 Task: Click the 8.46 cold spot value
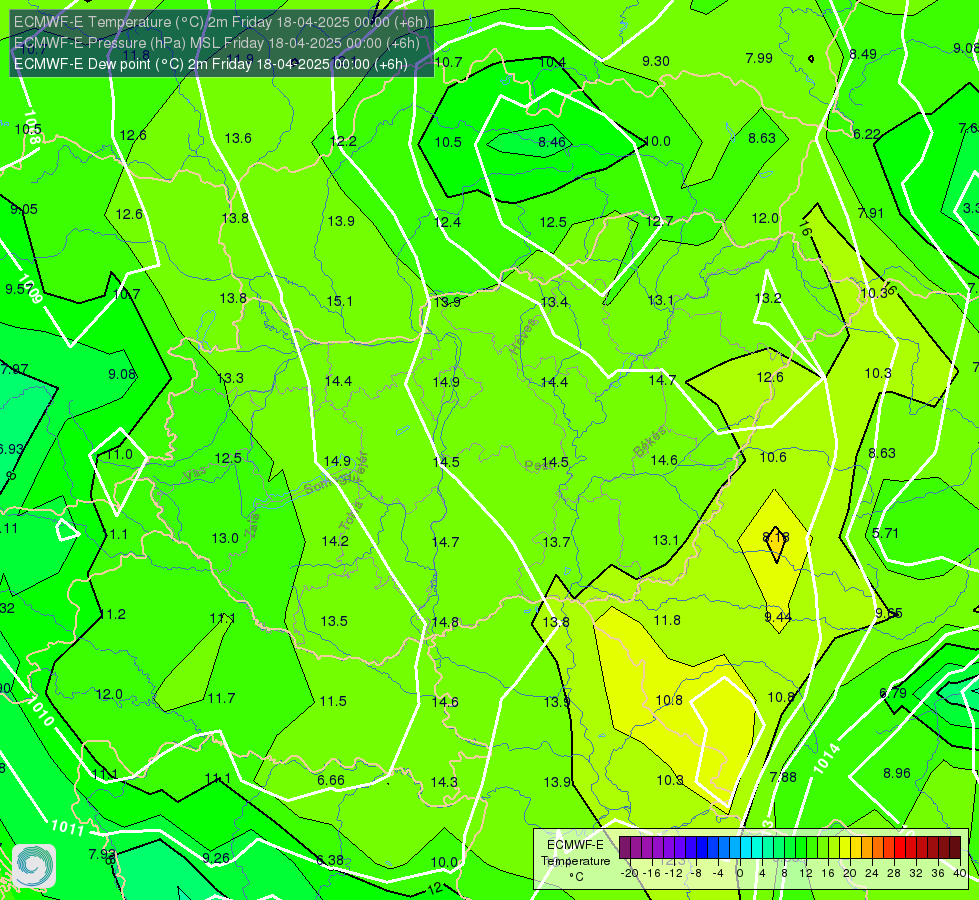[552, 142]
